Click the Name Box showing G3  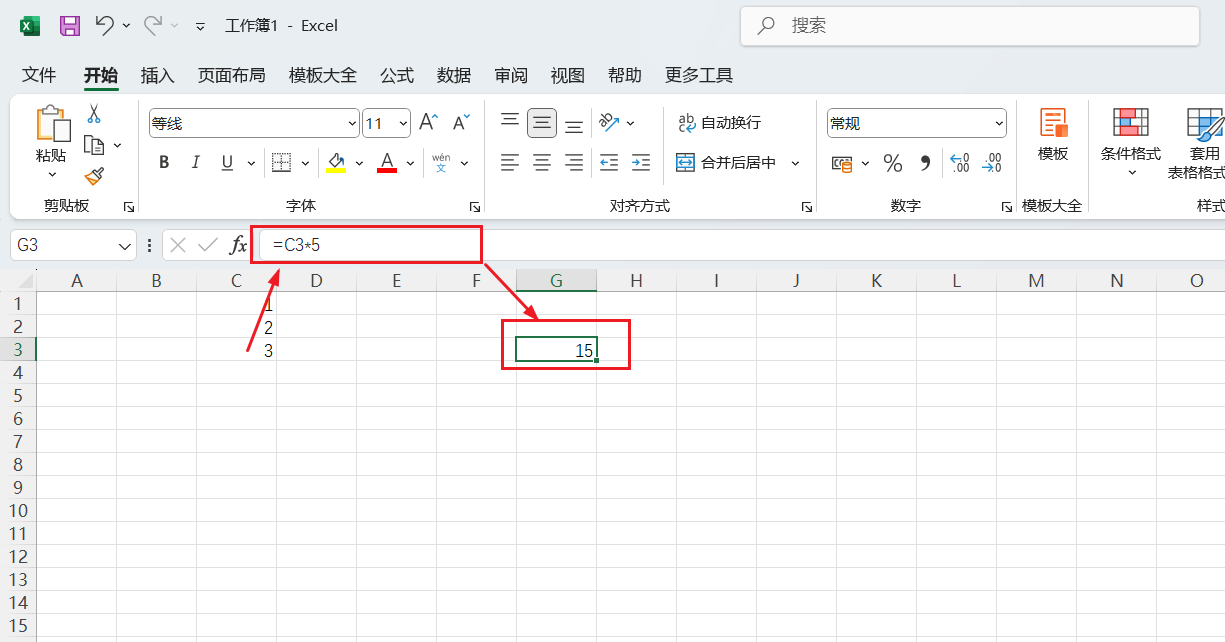tap(63, 245)
